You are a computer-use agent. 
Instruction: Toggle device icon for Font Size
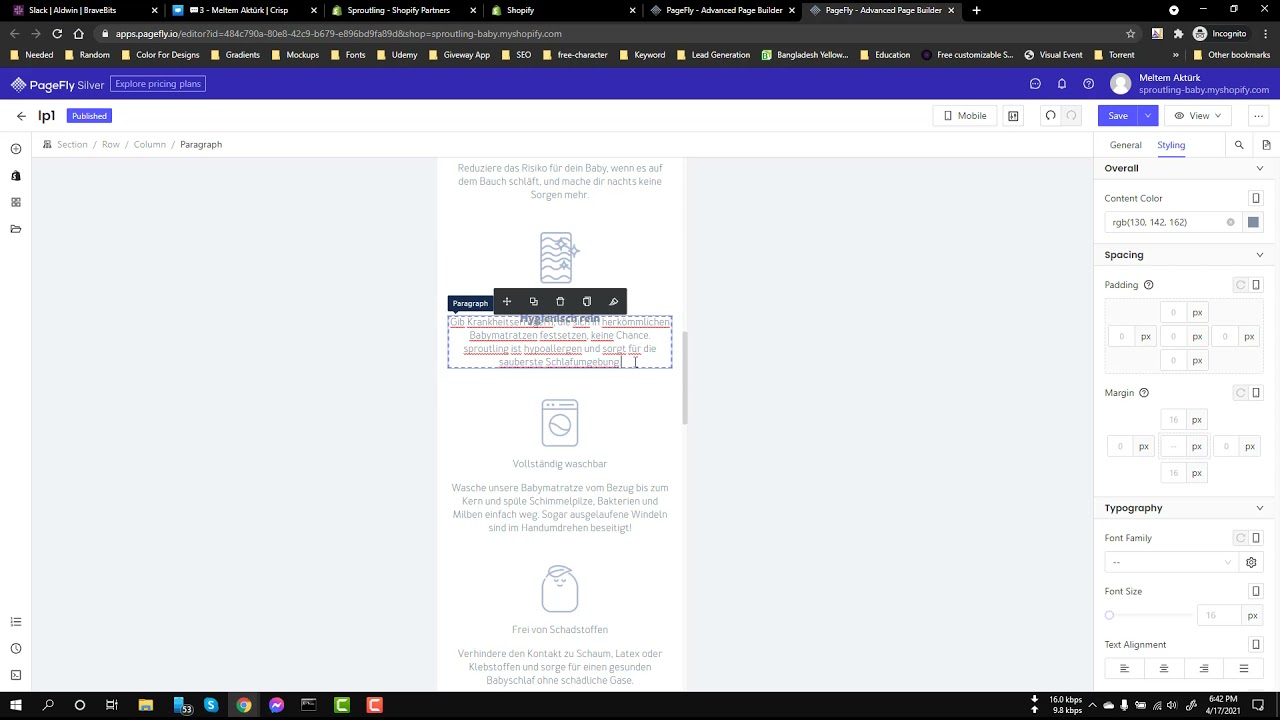click(x=1256, y=592)
